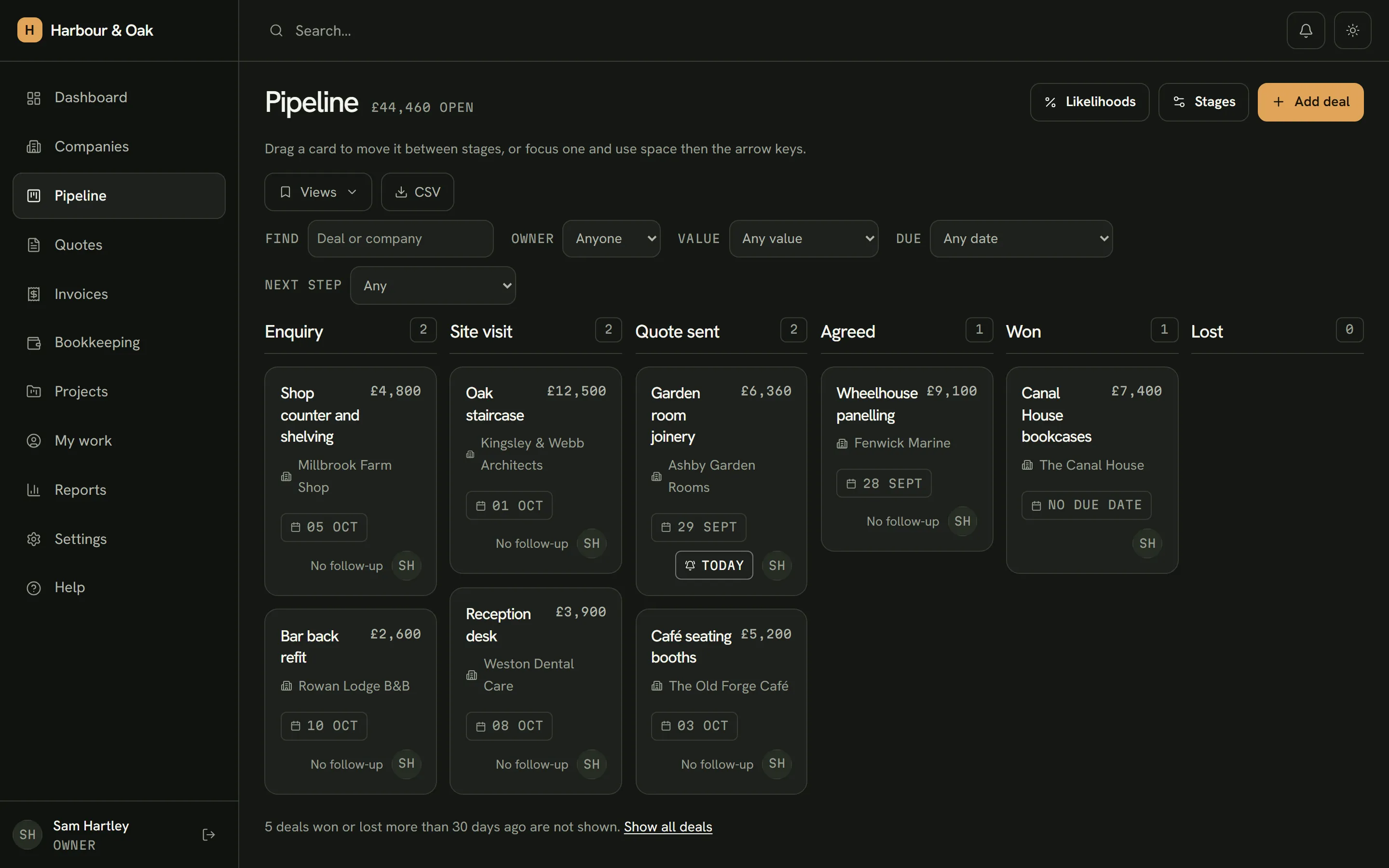Click the TODAY follow-up bell on Garden room joinery
The height and width of the screenshot is (868, 1389).
714,566
